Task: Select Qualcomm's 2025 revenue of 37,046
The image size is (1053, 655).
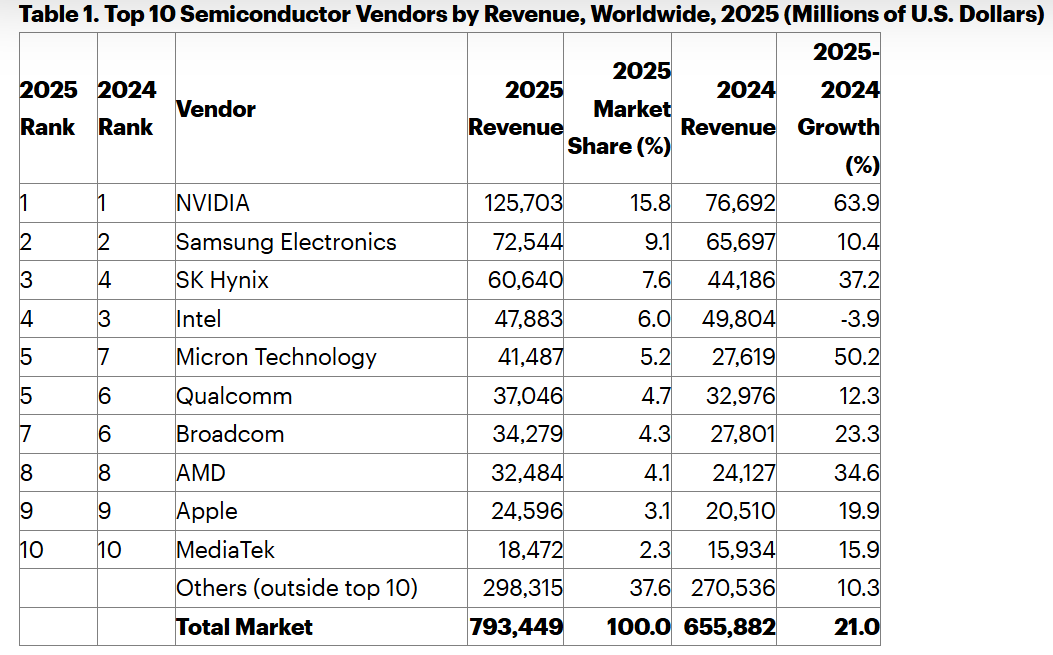Action: [x=526, y=396]
